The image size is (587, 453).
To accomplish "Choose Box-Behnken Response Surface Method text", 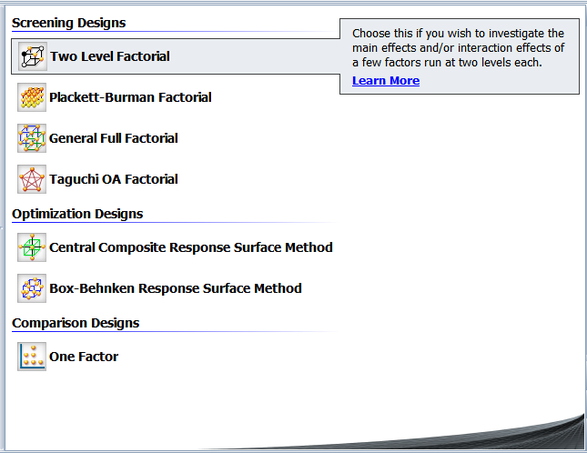I will pyautogui.click(x=176, y=288).
